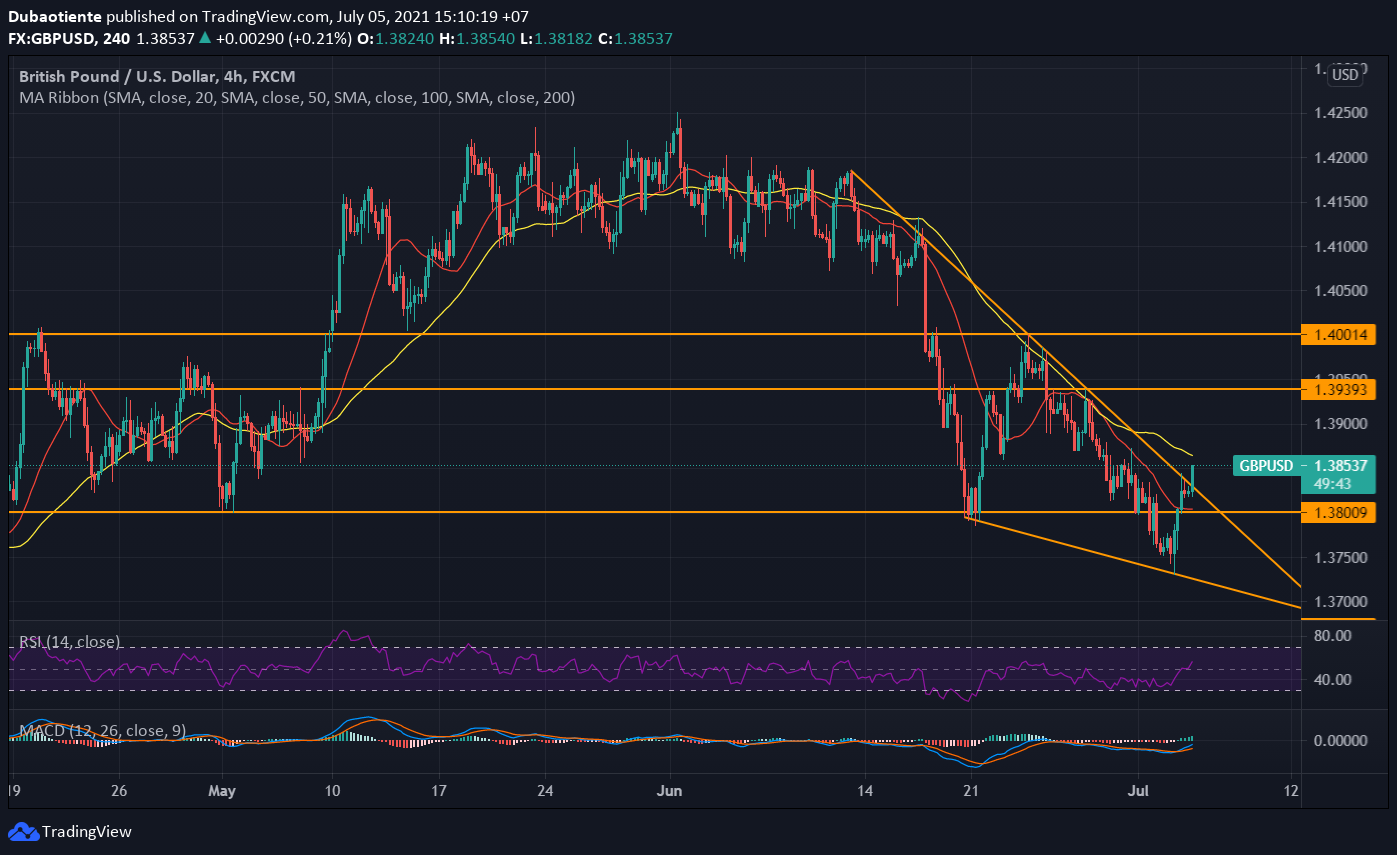The height and width of the screenshot is (855, 1397).
Task: Click the 17 date label on time axis
Action: (438, 790)
